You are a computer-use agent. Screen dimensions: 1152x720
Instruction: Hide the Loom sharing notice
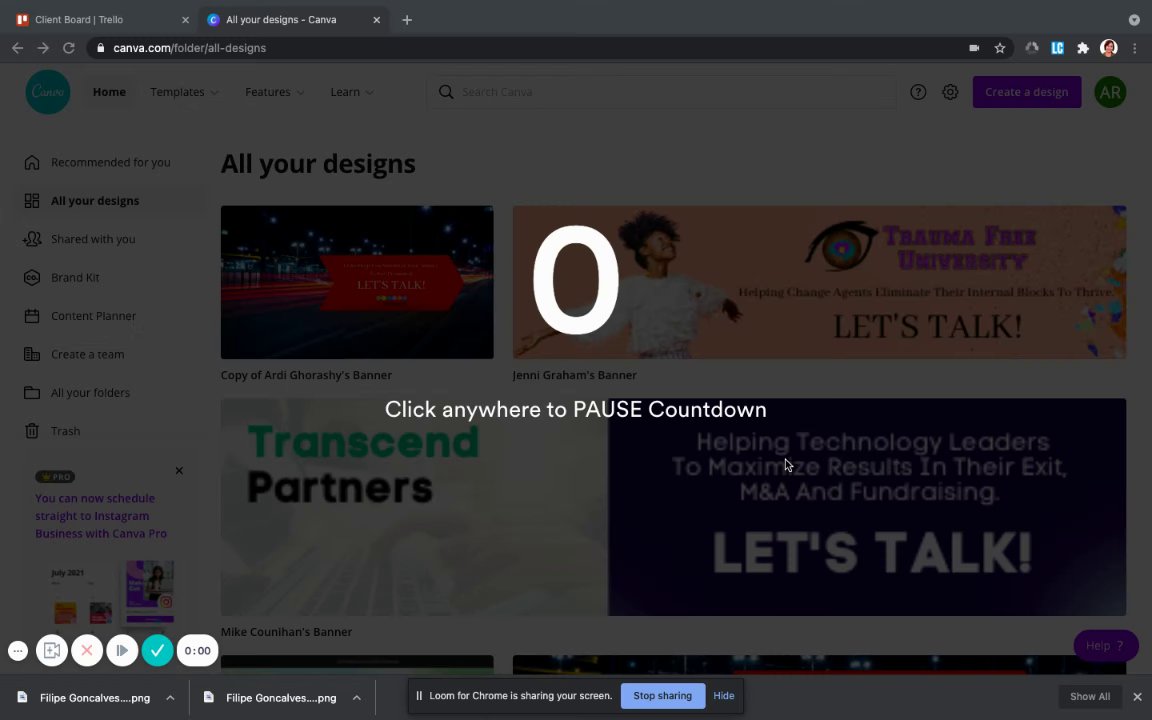click(724, 696)
